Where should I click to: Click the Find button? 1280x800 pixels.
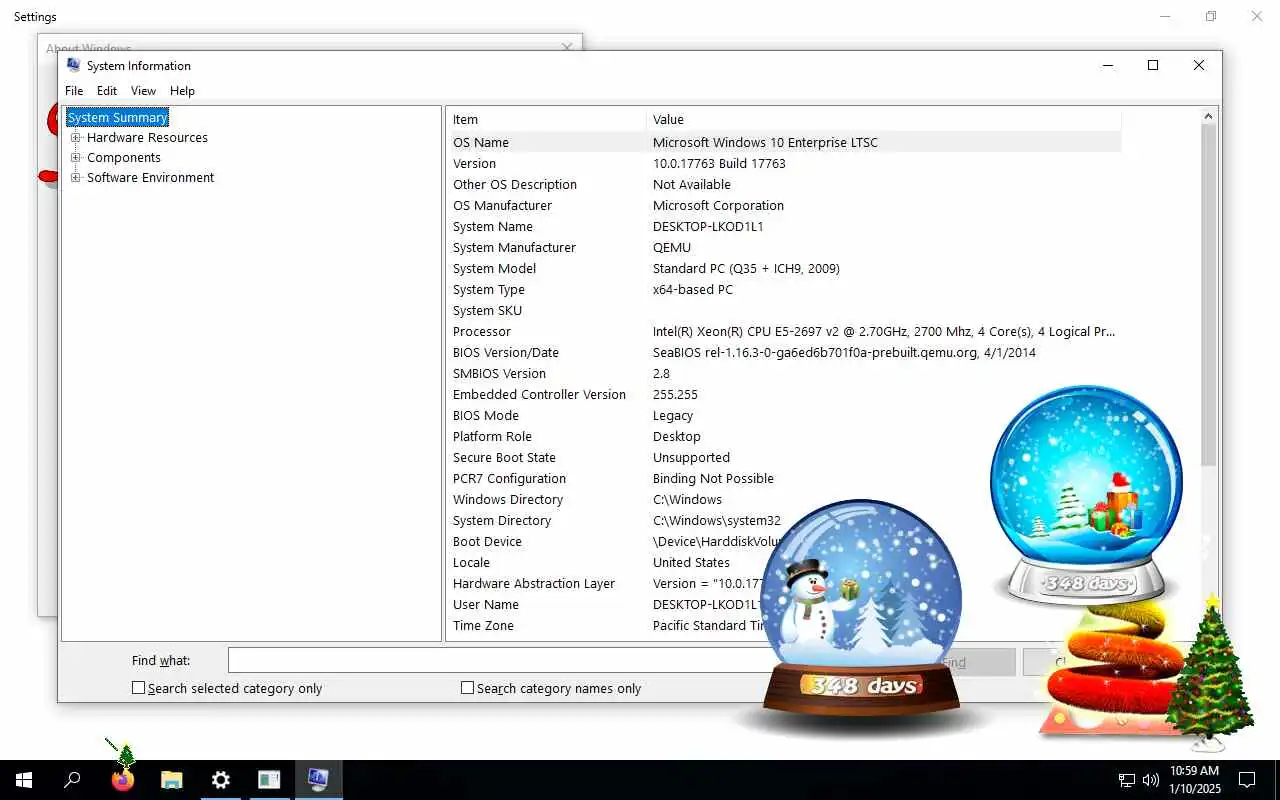pyautogui.click(x=955, y=662)
